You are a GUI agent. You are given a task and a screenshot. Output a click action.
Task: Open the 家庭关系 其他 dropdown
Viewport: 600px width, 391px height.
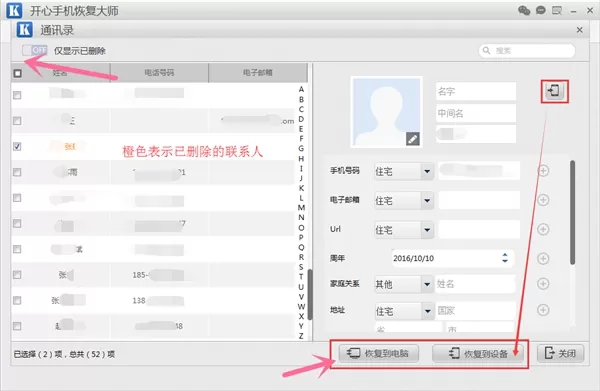point(404,284)
